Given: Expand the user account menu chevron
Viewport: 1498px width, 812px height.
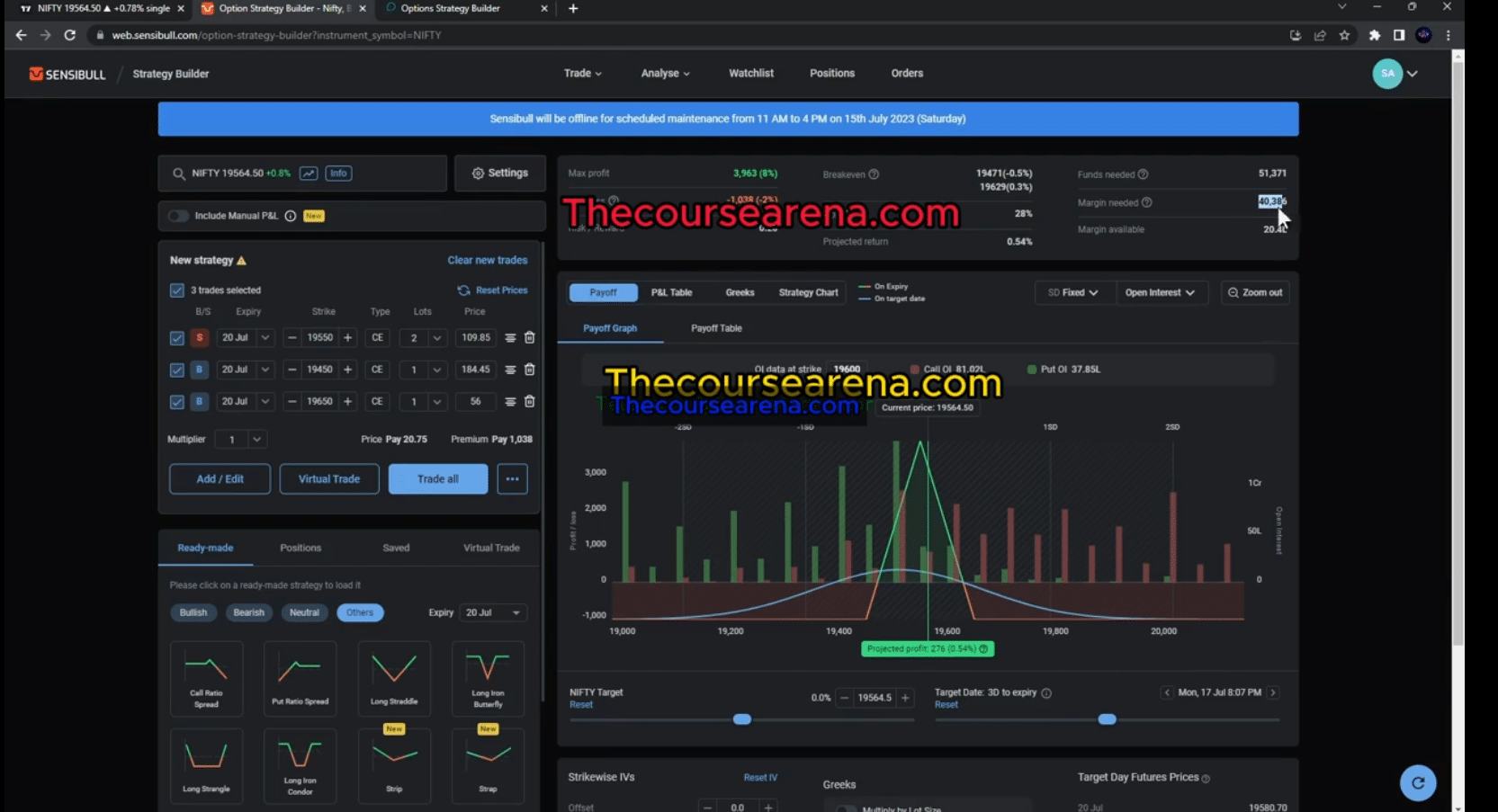Looking at the screenshot, I should (x=1413, y=74).
